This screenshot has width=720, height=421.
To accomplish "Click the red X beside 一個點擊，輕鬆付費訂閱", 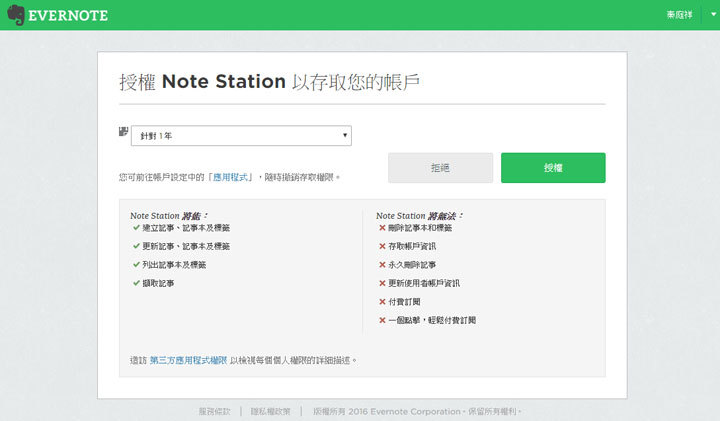I will click(382, 320).
